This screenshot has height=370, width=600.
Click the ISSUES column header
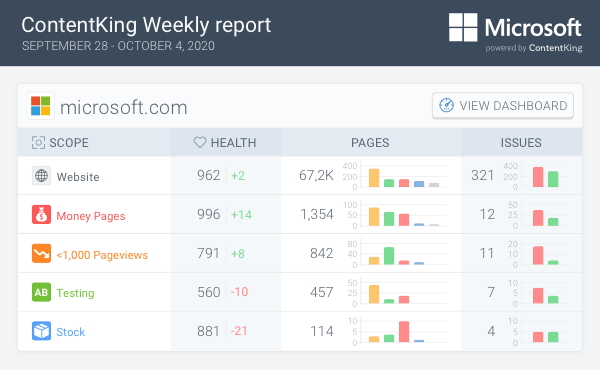pos(521,143)
